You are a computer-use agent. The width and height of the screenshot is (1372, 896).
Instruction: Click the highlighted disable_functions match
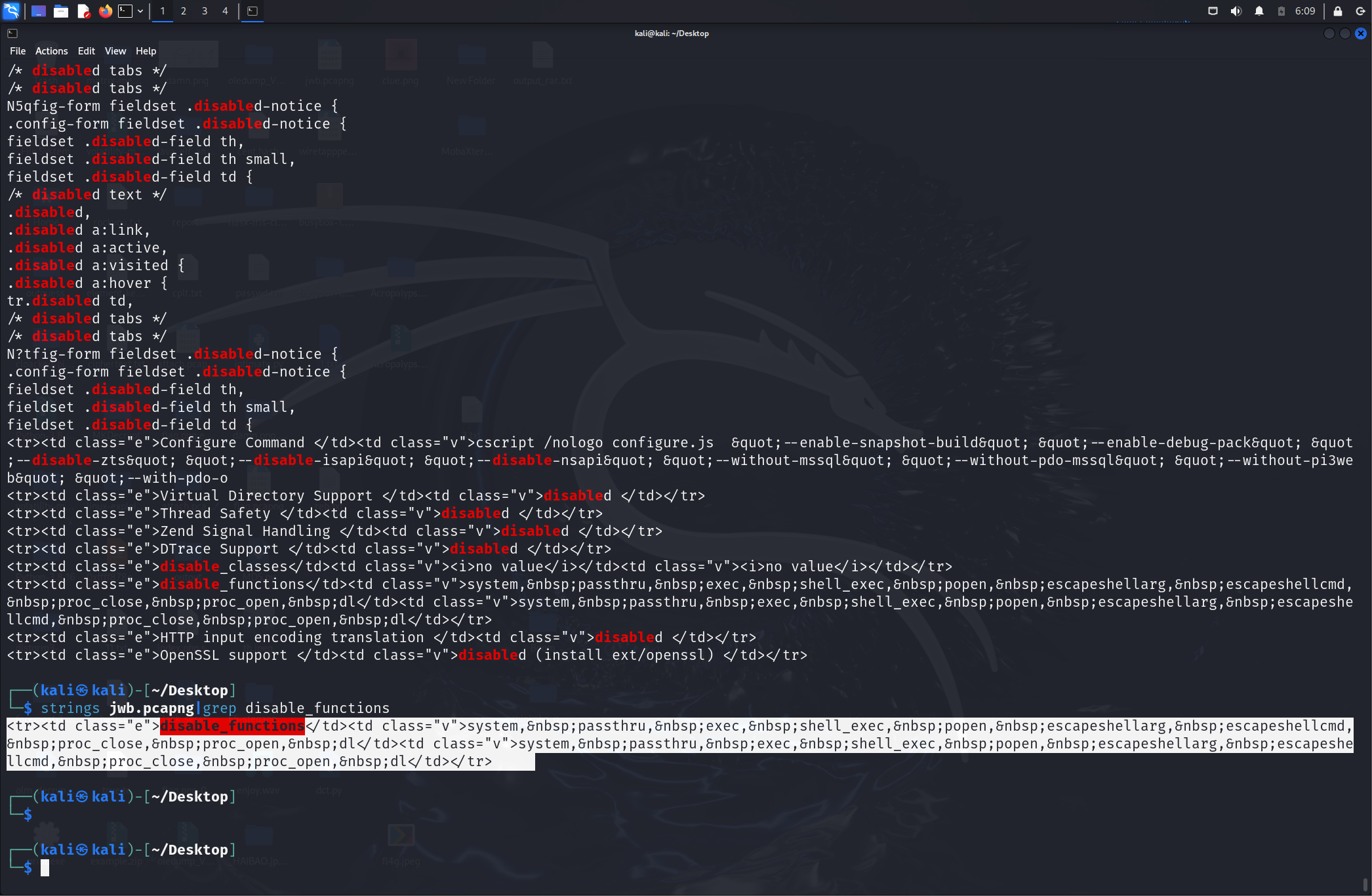pos(232,726)
